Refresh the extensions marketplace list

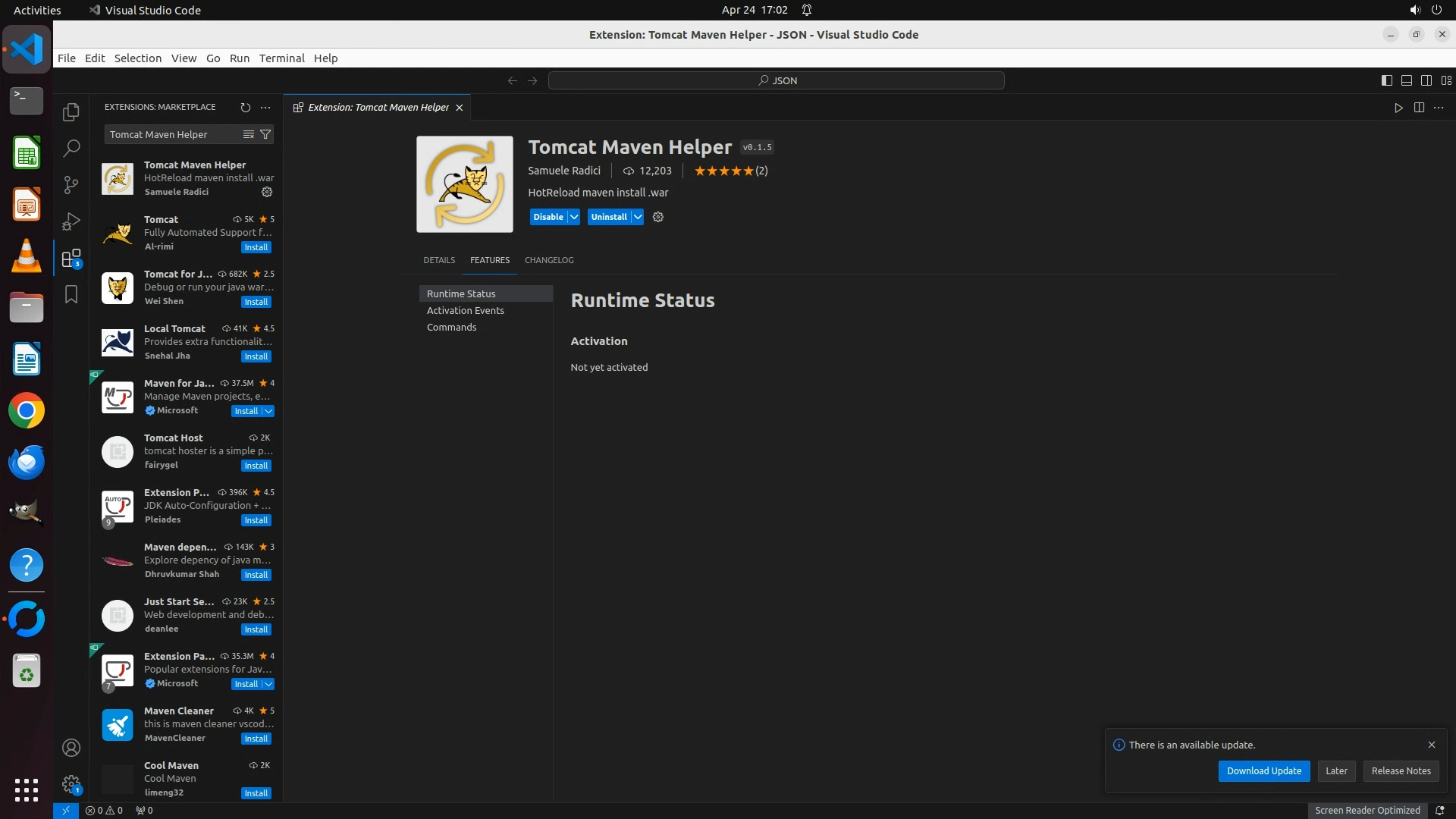(x=245, y=108)
